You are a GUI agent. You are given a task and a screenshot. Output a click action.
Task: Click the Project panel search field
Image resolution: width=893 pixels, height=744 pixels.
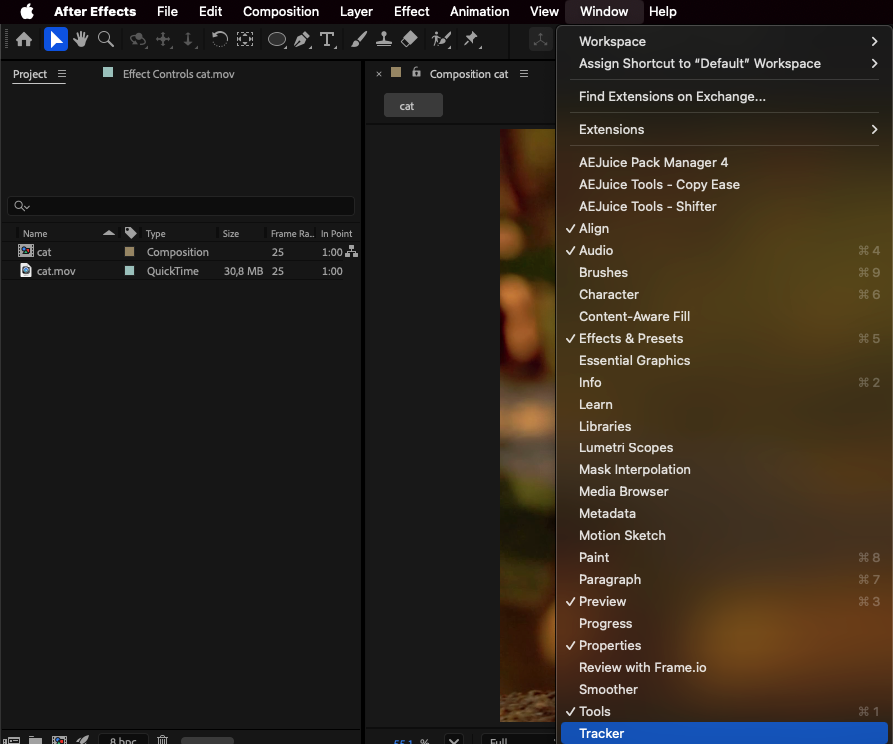[x=181, y=206]
